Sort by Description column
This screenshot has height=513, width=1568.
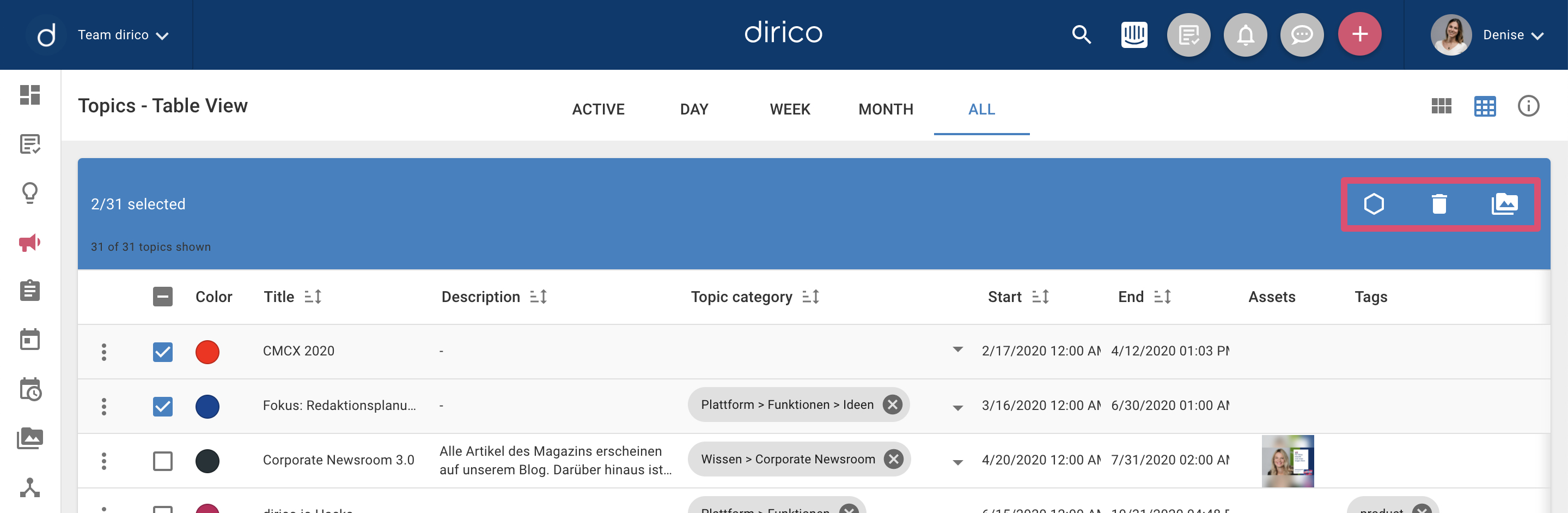pos(538,297)
